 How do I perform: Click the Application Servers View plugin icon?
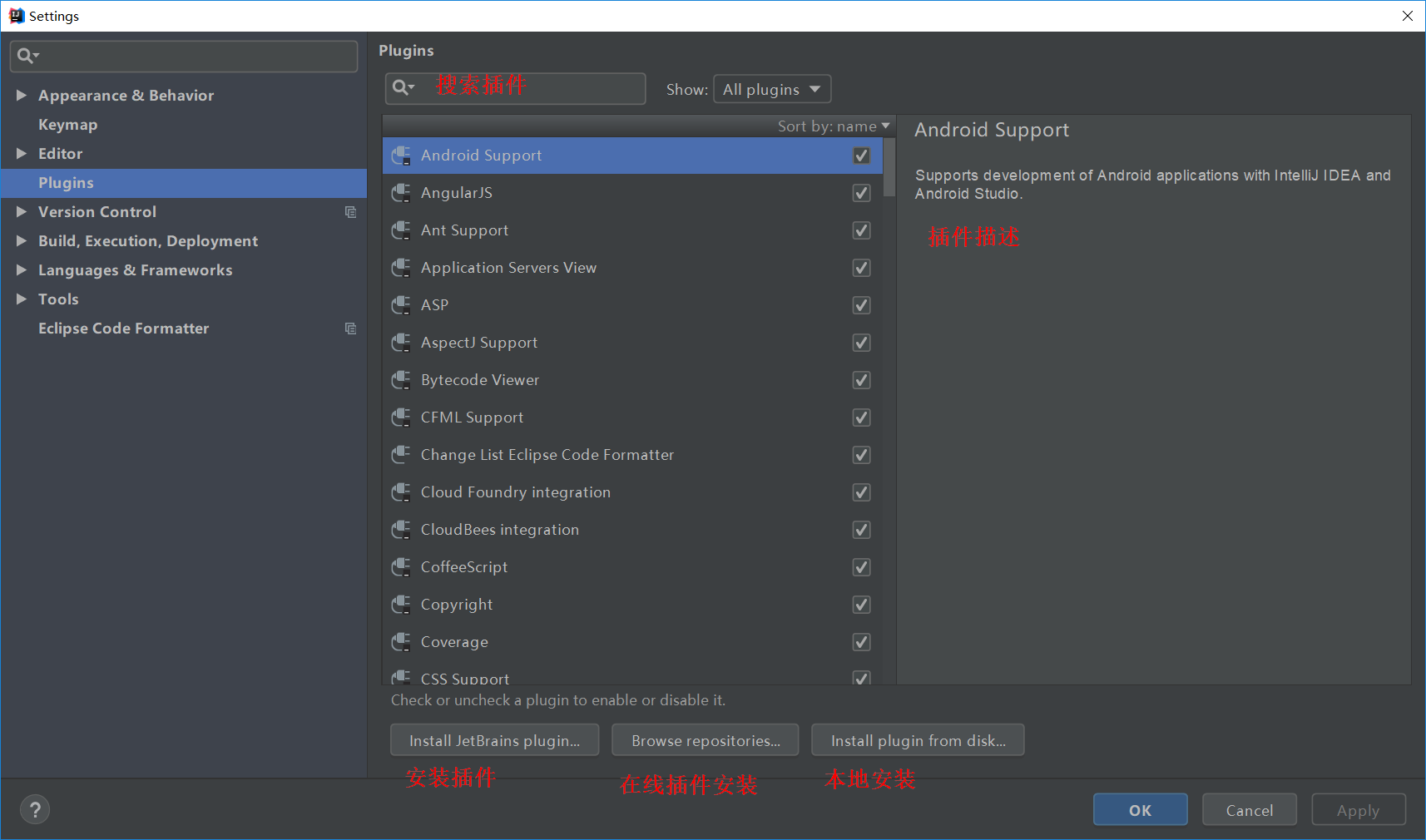(x=401, y=268)
